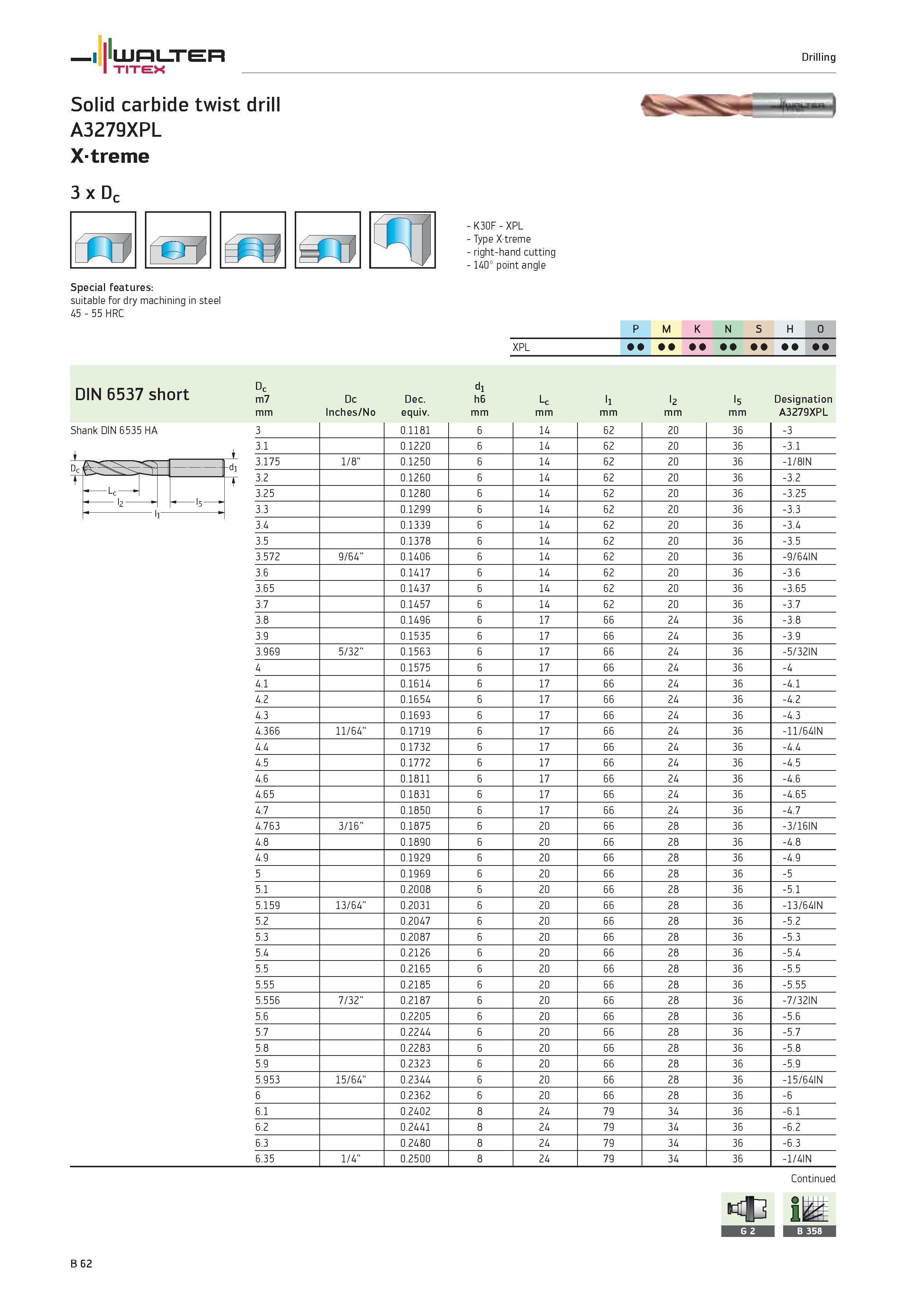The width and height of the screenshot is (924, 1307).
Task: Click the "DIN 6537 short" table heading
Action: pos(132,395)
